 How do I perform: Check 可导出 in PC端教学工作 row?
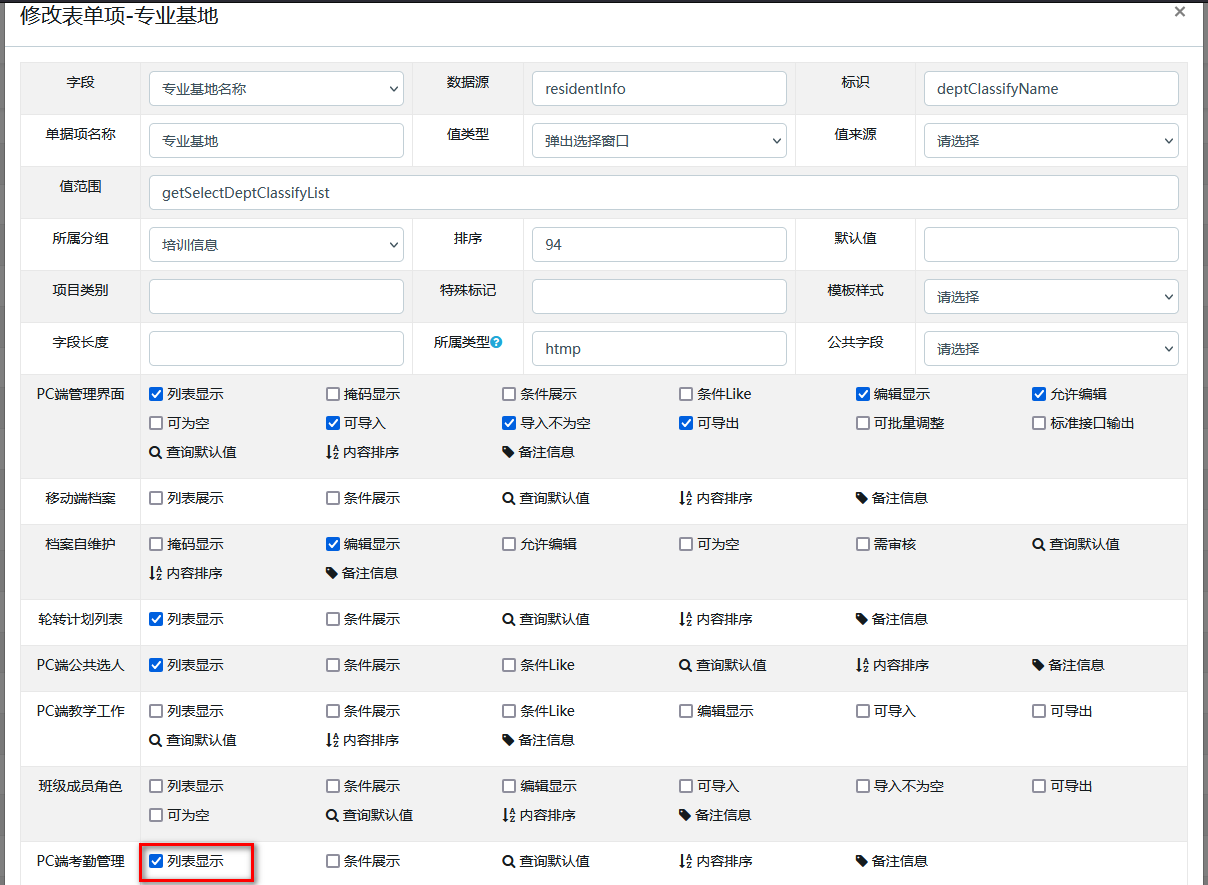point(1039,711)
